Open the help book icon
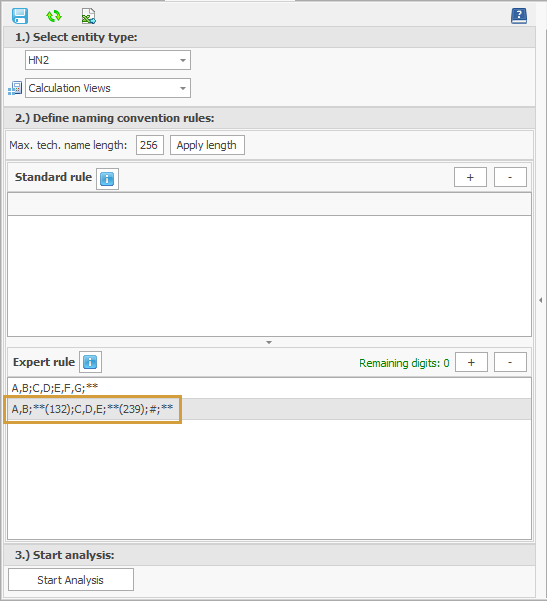Viewport: 547px width, 601px height. [519, 16]
